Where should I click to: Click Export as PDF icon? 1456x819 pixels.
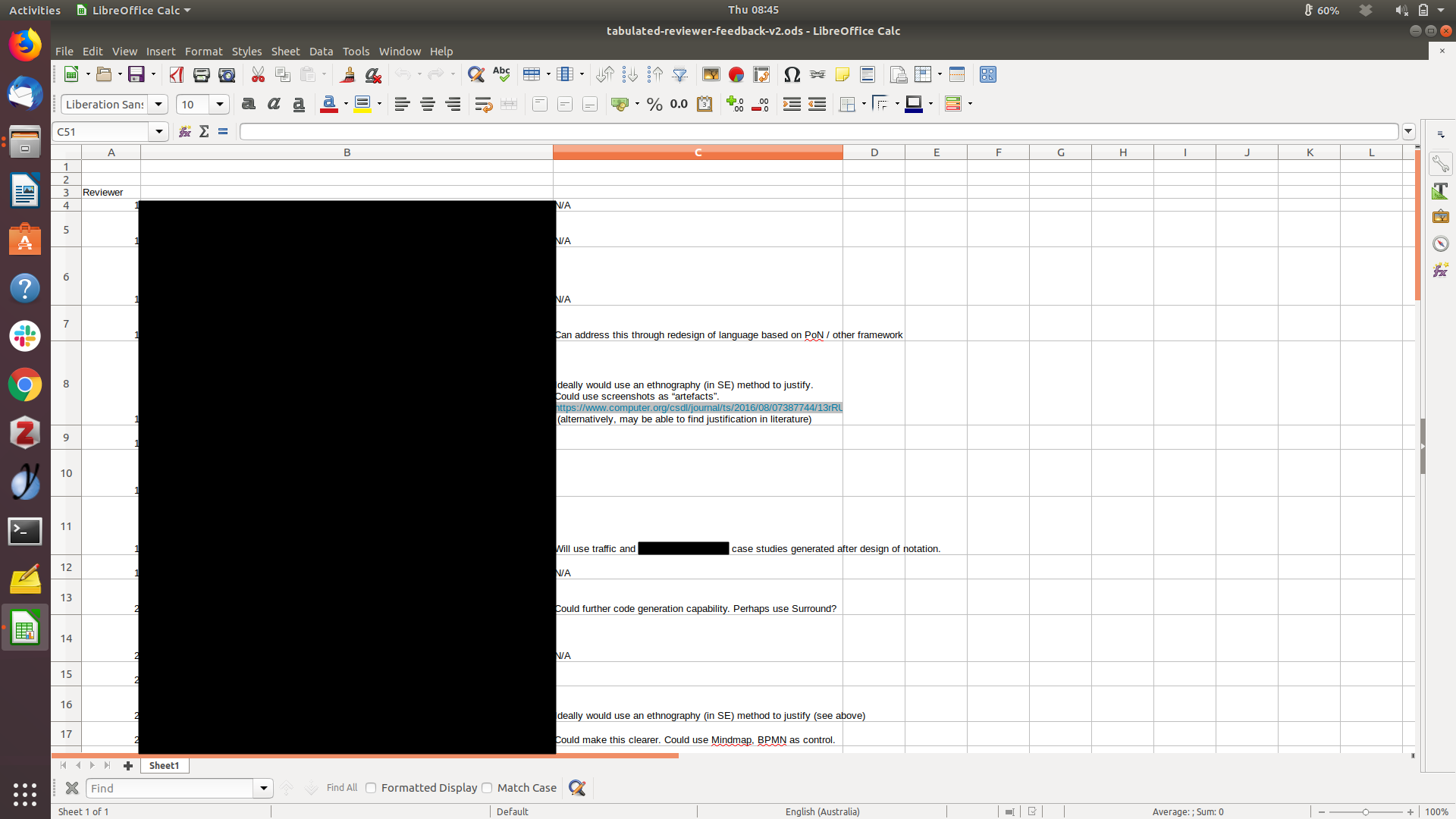[177, 74]
